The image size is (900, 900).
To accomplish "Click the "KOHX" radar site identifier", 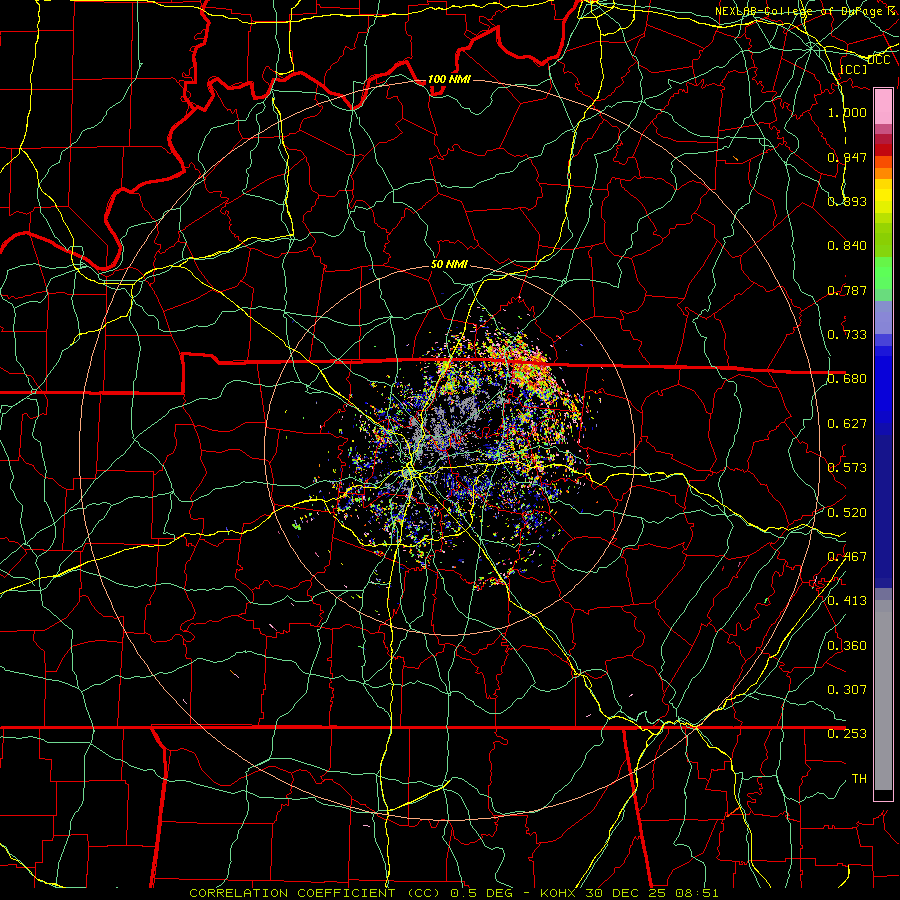I will pos(557,893).
